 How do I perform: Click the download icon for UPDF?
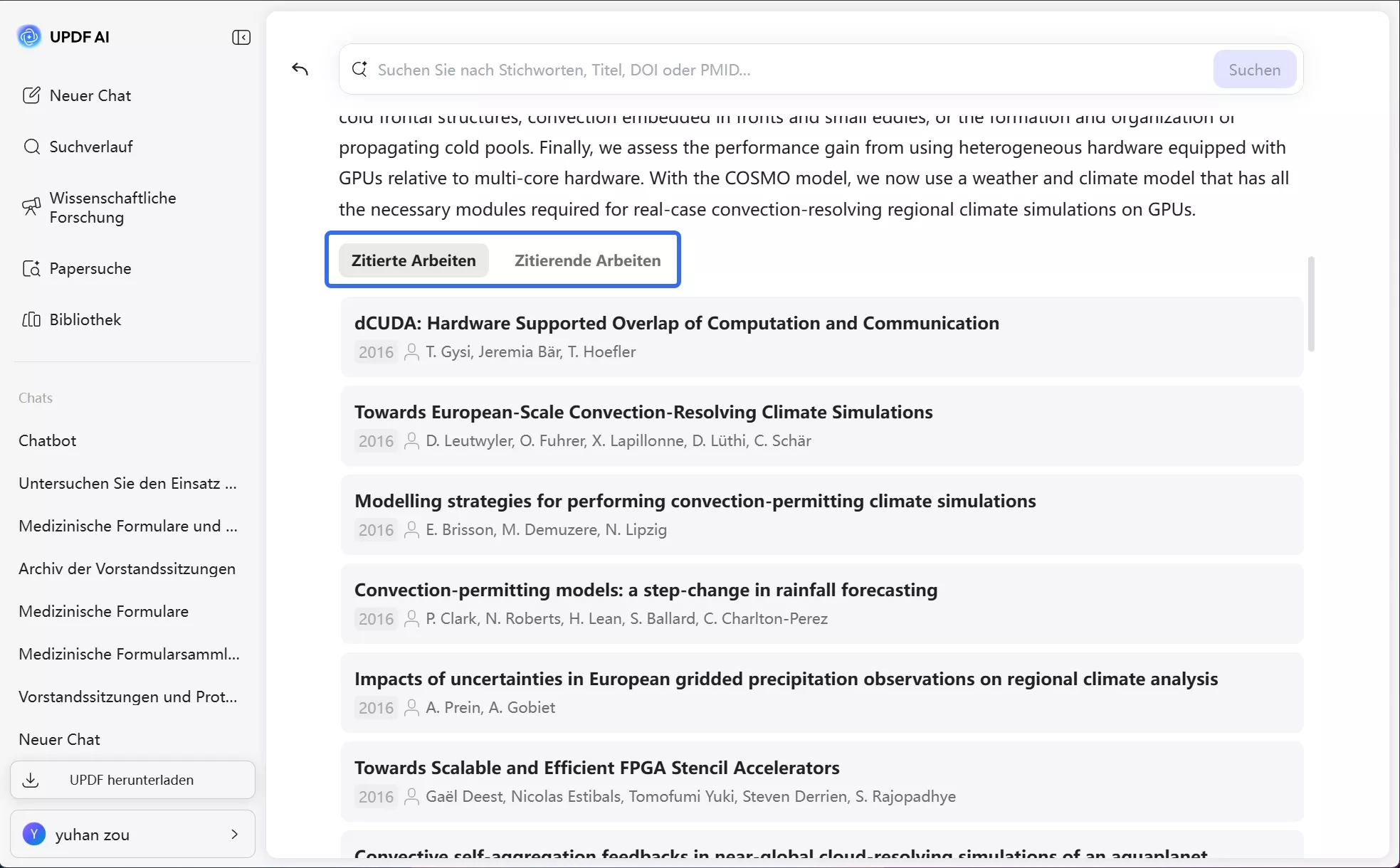(31, 780)
